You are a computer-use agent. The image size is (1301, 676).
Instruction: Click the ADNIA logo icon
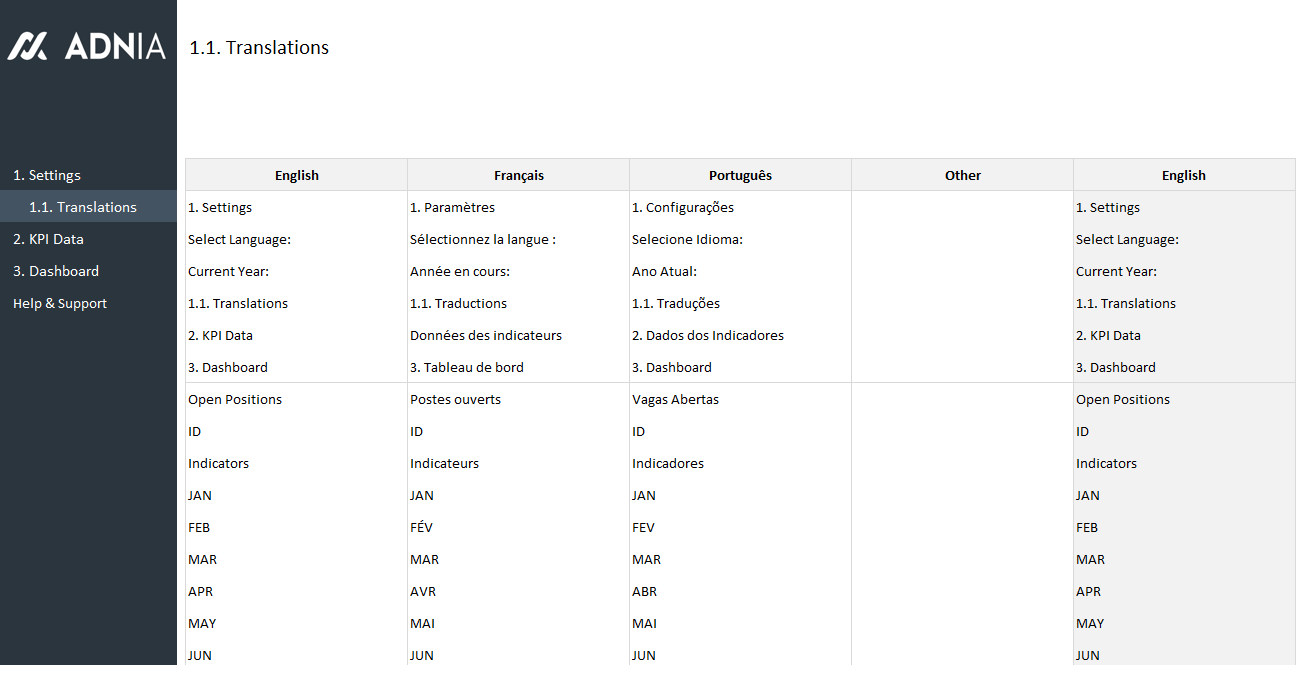coord(27,46)
